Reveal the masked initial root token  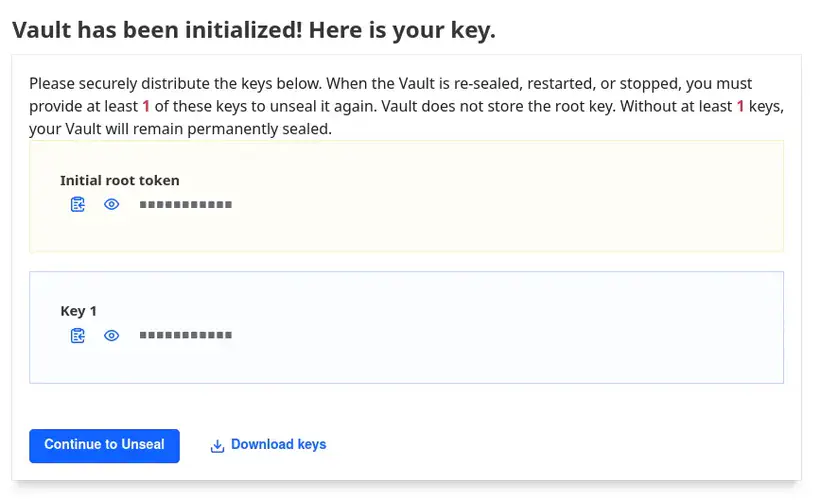click(x=112, y=205)
